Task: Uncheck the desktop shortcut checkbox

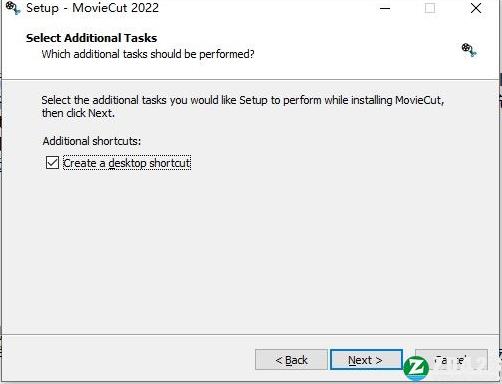Action: point(52,163)
